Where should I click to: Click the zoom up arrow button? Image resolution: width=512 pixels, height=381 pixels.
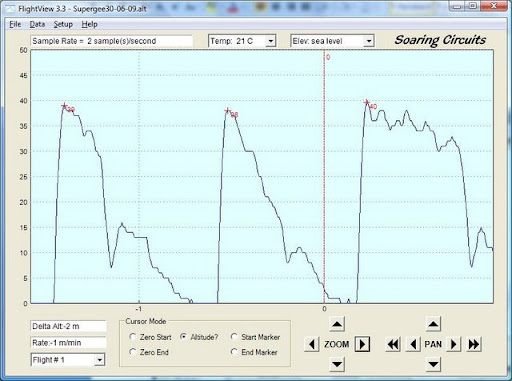[337, 324]
